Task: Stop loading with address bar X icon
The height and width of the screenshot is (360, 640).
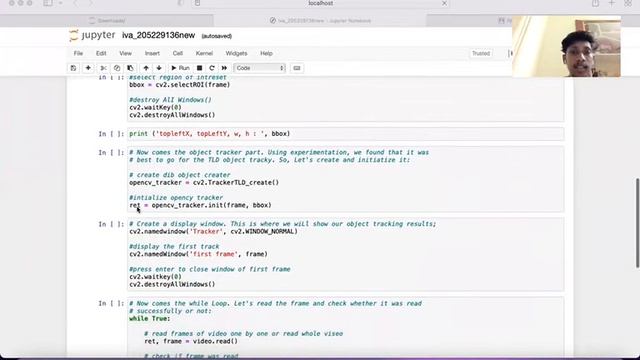Action: (x=444, y=3)
